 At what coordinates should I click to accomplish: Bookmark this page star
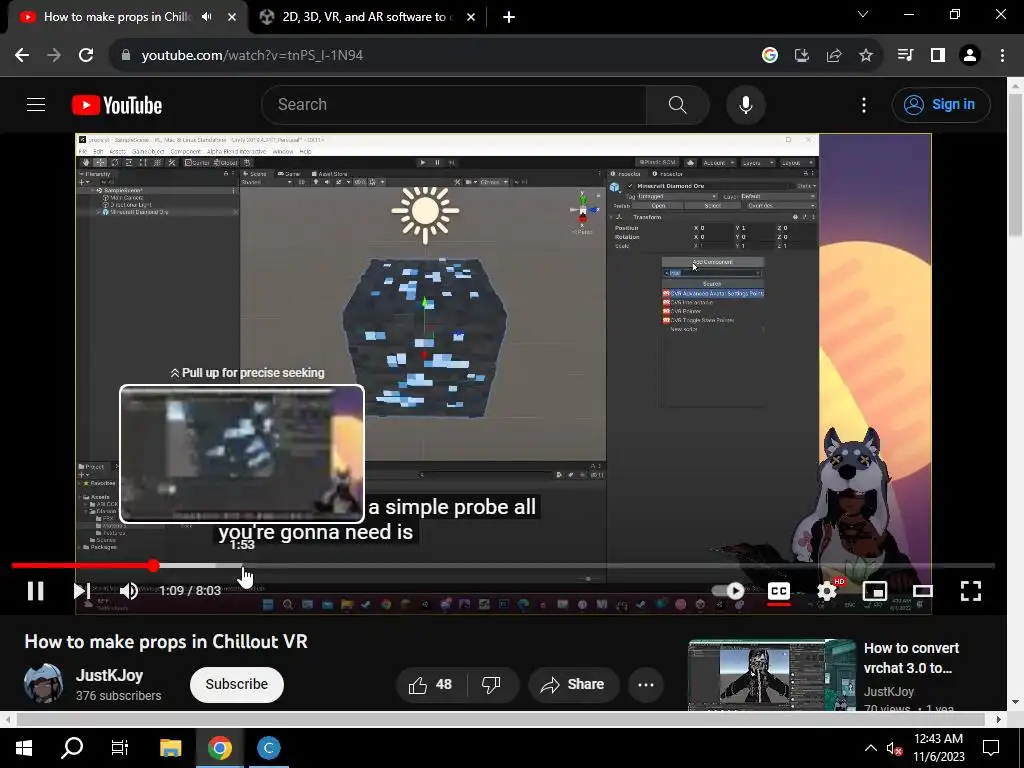(x=865, y=55)
